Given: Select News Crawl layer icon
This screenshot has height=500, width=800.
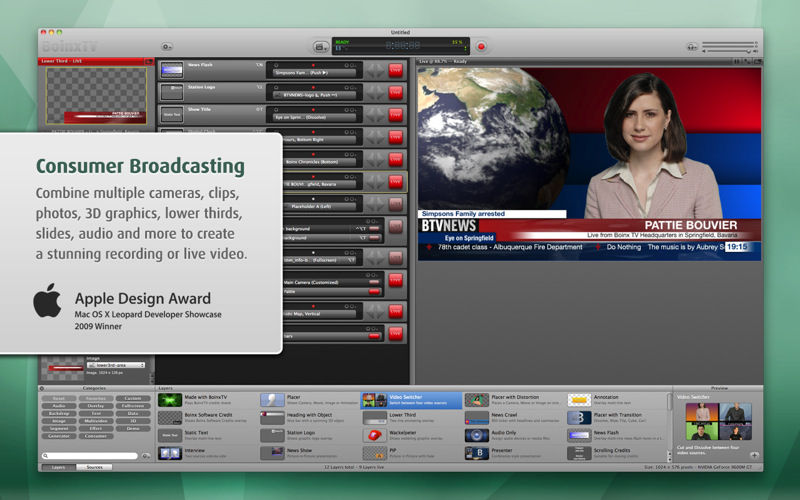Looking at the screenshot, I should pyautogui.click(x=477, y=418).
